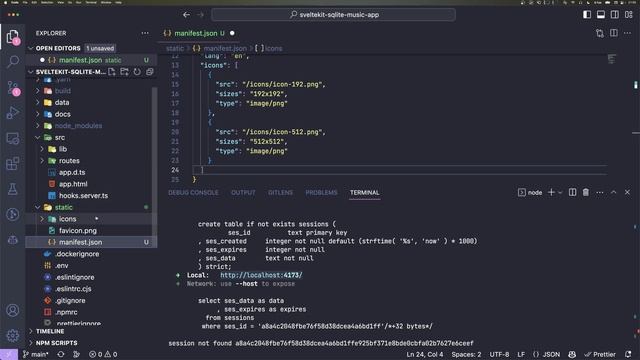640x360 pixels.
Task: Open the Accounts menu icon
Action: point(13,310)
